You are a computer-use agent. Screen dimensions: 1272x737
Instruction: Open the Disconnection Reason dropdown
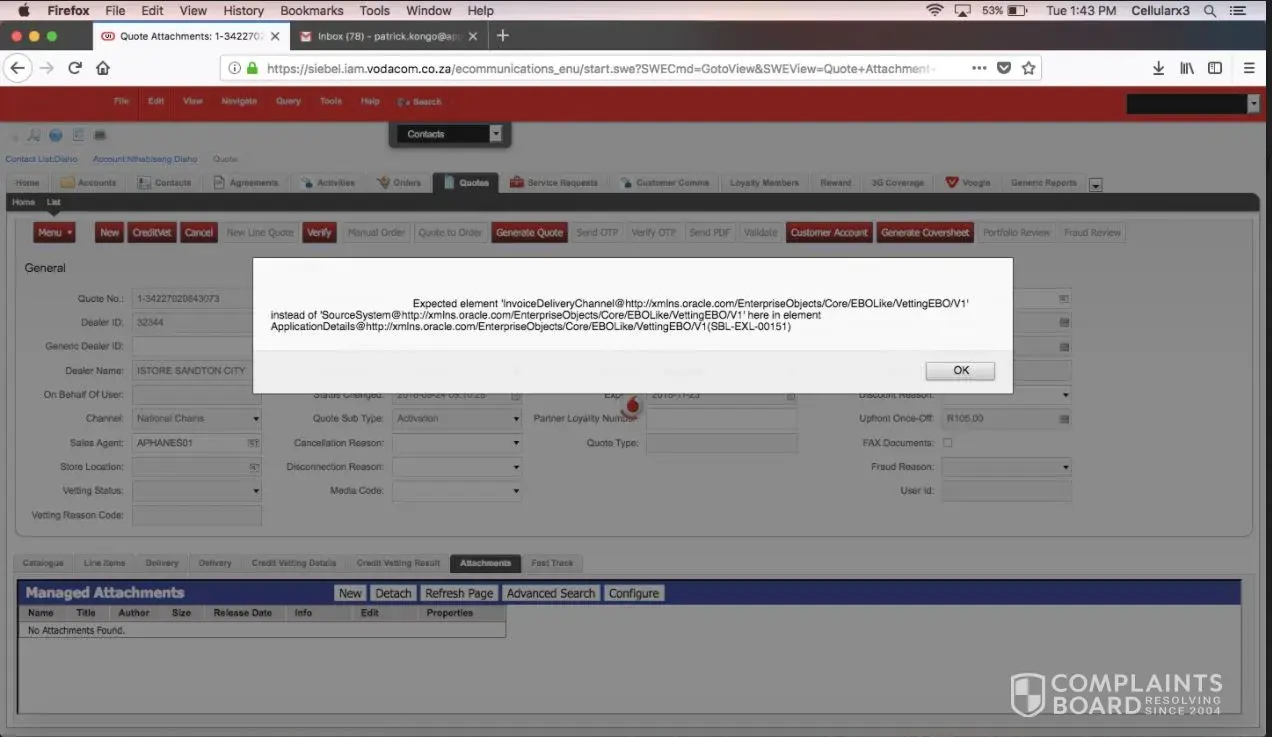pyautogui.click(x=516, y=467)
